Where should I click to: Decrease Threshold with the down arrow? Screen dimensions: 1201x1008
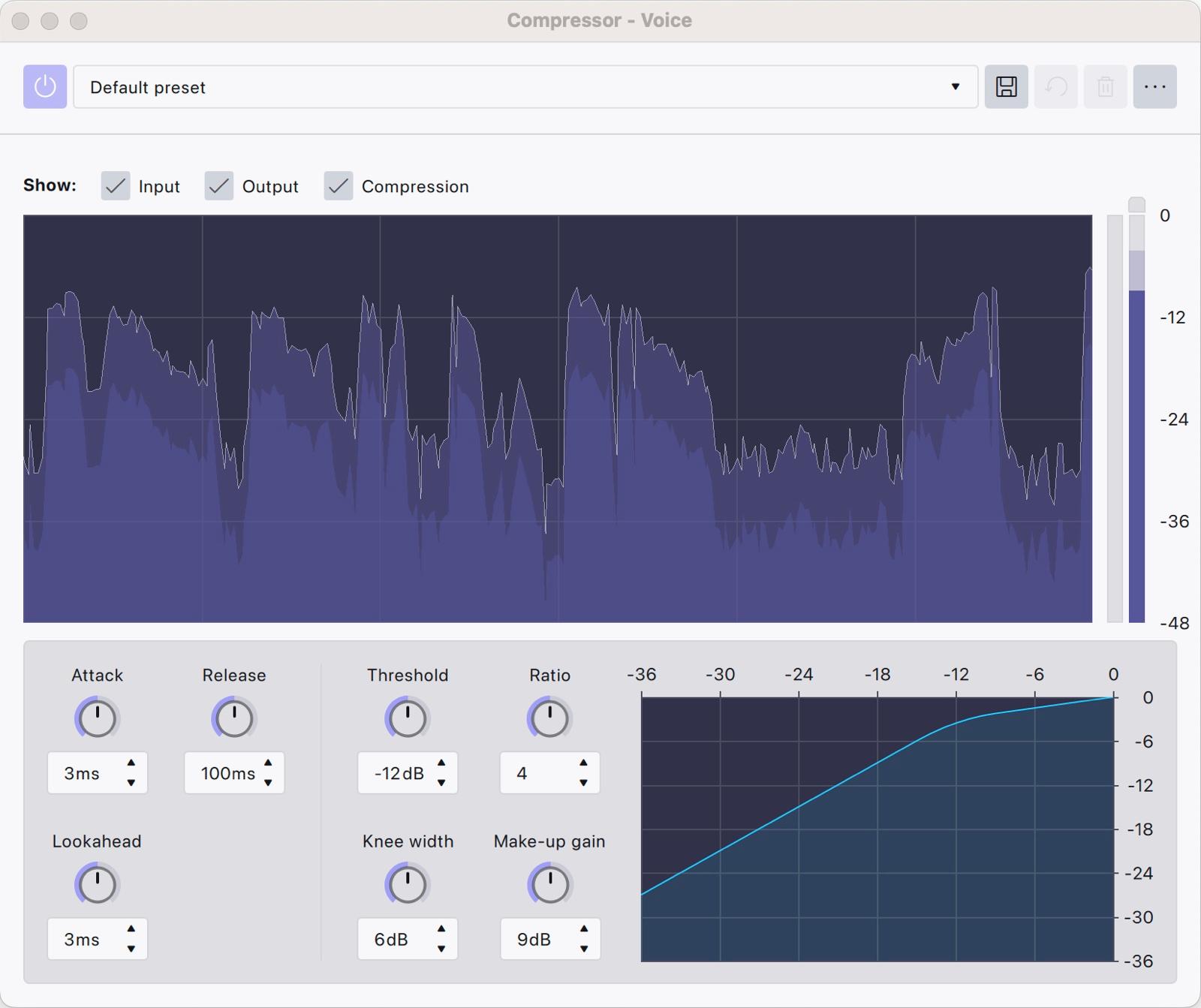click(441, 783)
